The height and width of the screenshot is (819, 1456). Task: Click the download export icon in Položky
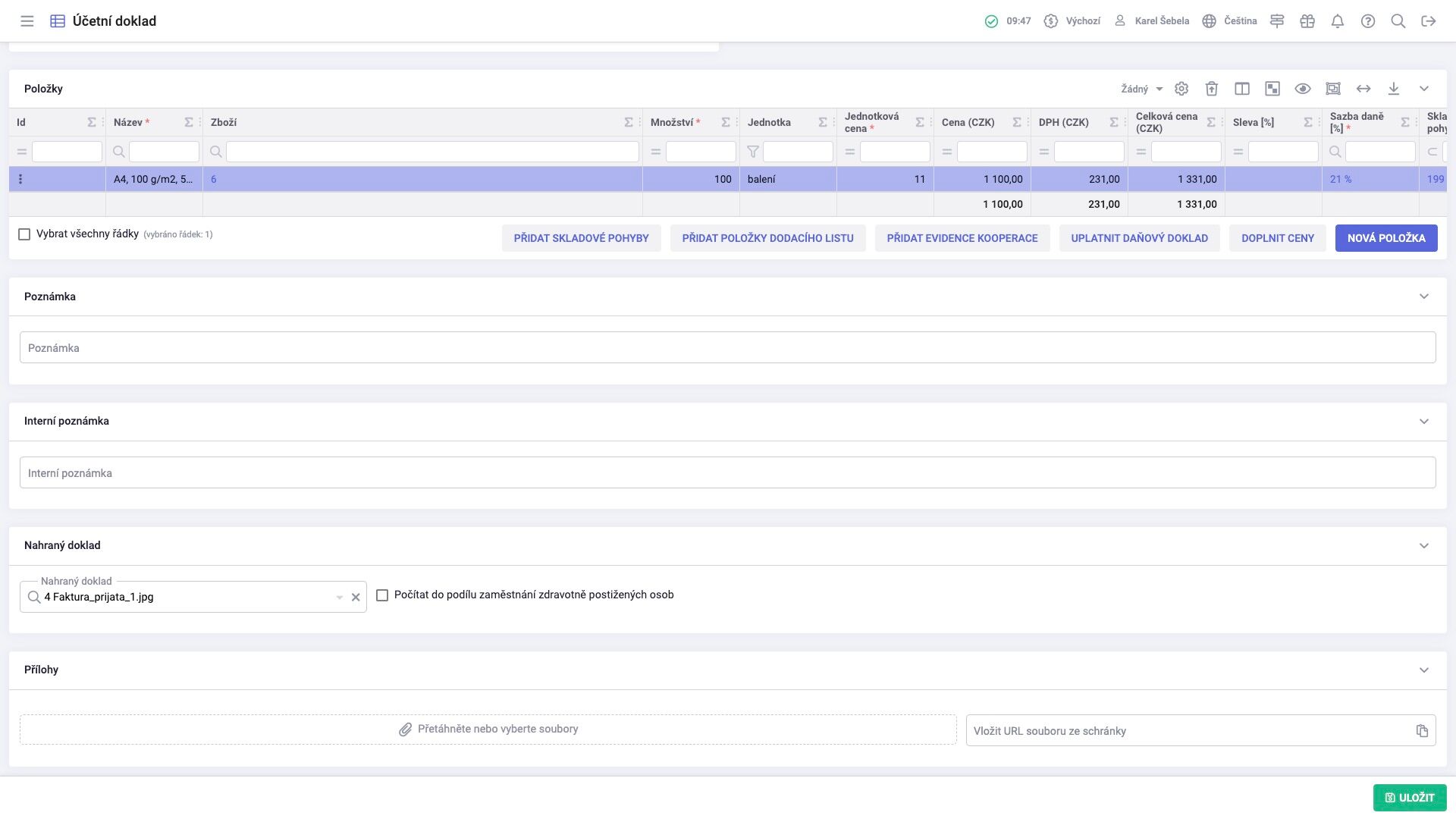coord(1393,89)
